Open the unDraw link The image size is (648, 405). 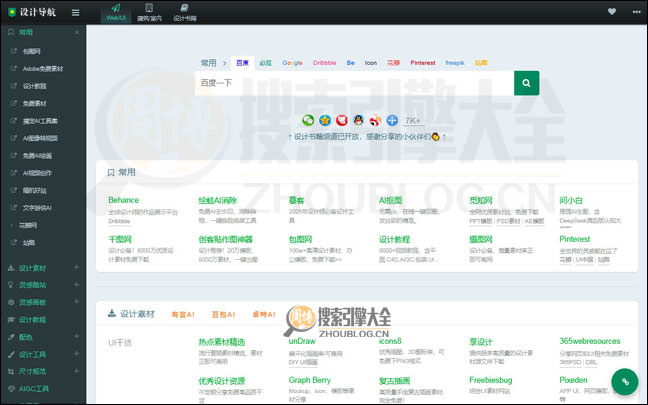click(x=302, y=341)
